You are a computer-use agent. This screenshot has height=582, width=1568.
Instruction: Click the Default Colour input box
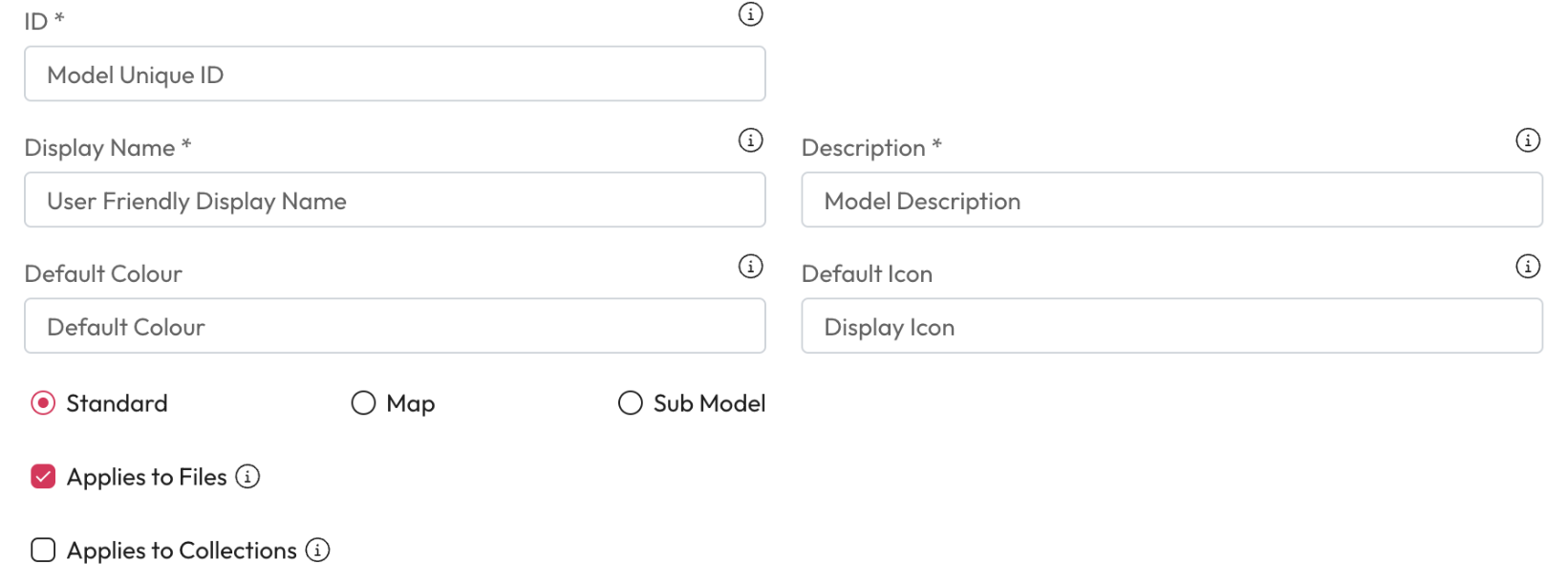pos(395,327)
